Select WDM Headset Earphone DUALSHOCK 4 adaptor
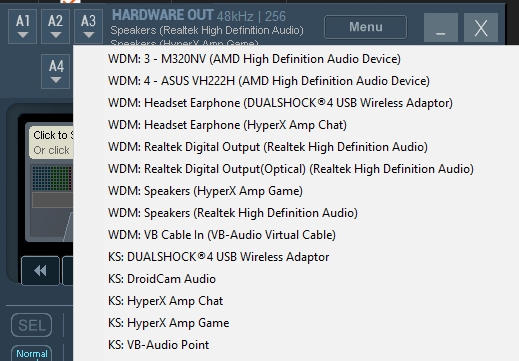Viewport: 519px width, 361px height. [x=280, y=103]
